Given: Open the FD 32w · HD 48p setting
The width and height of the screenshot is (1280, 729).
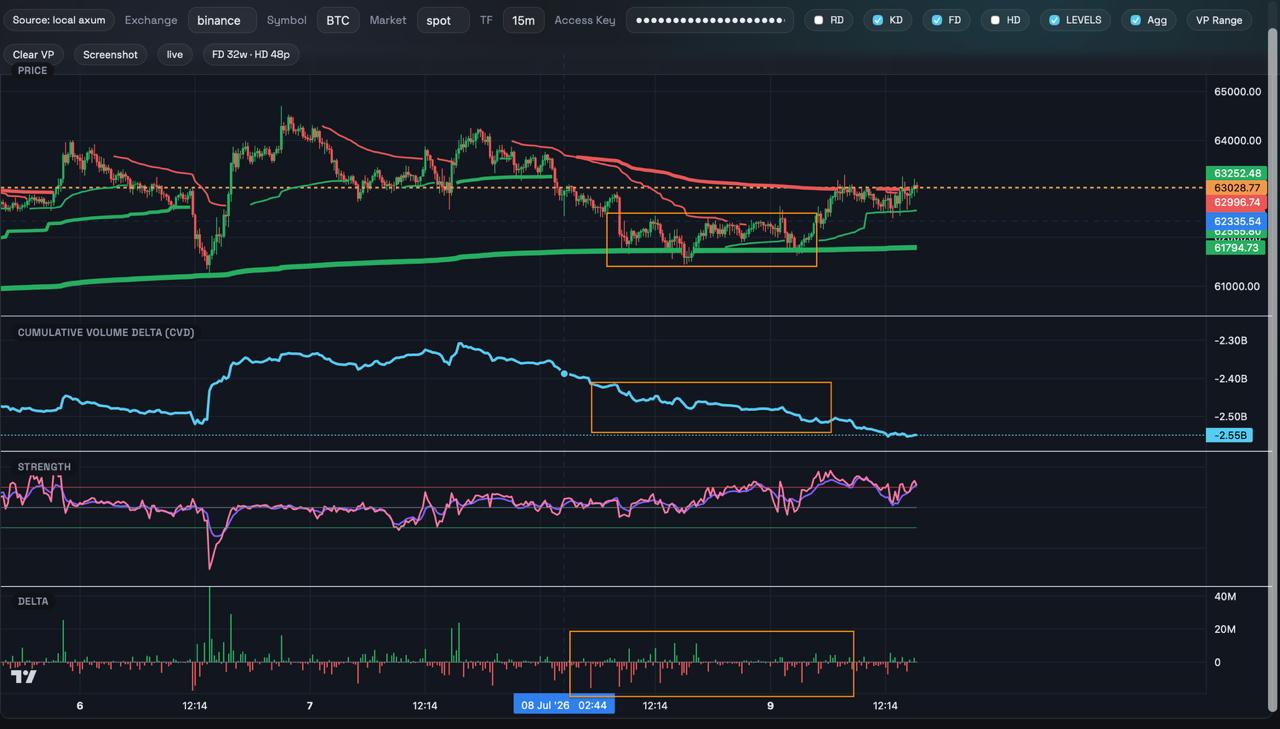Looking at the screenshot, I should click(x=251, y=55).
